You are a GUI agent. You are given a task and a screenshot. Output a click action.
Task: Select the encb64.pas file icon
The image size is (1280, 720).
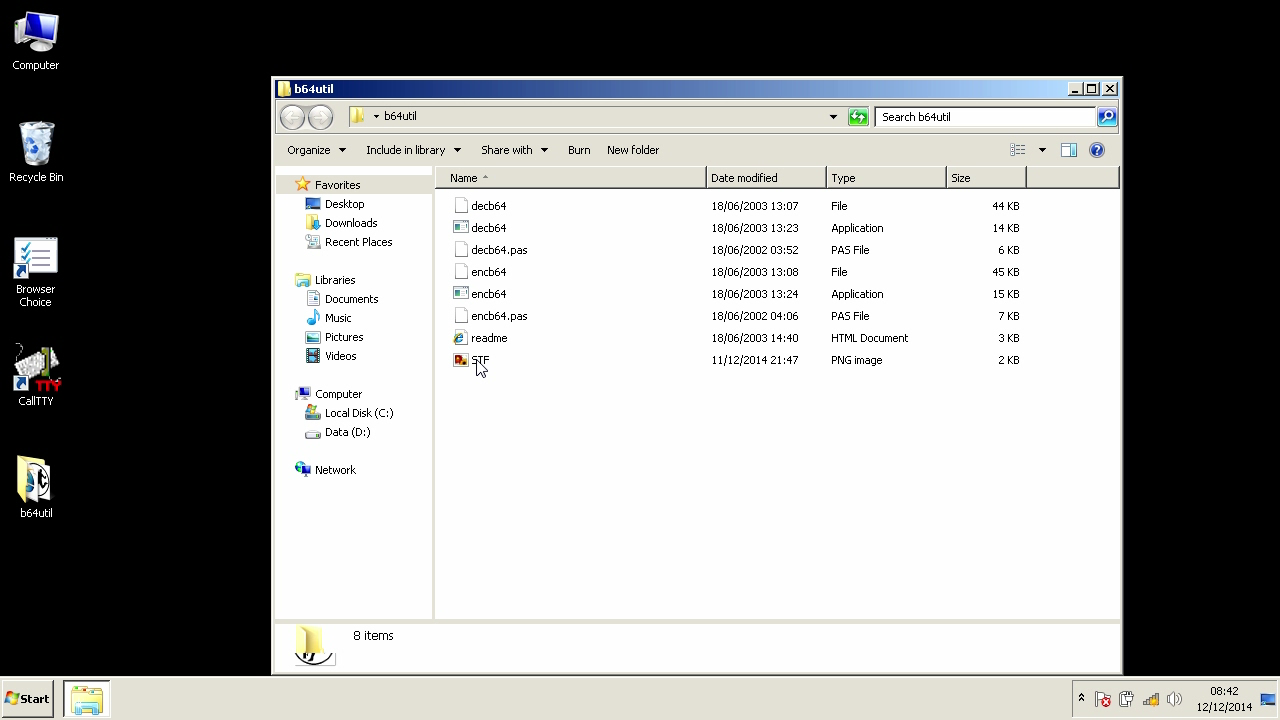[x=461, y=316]
